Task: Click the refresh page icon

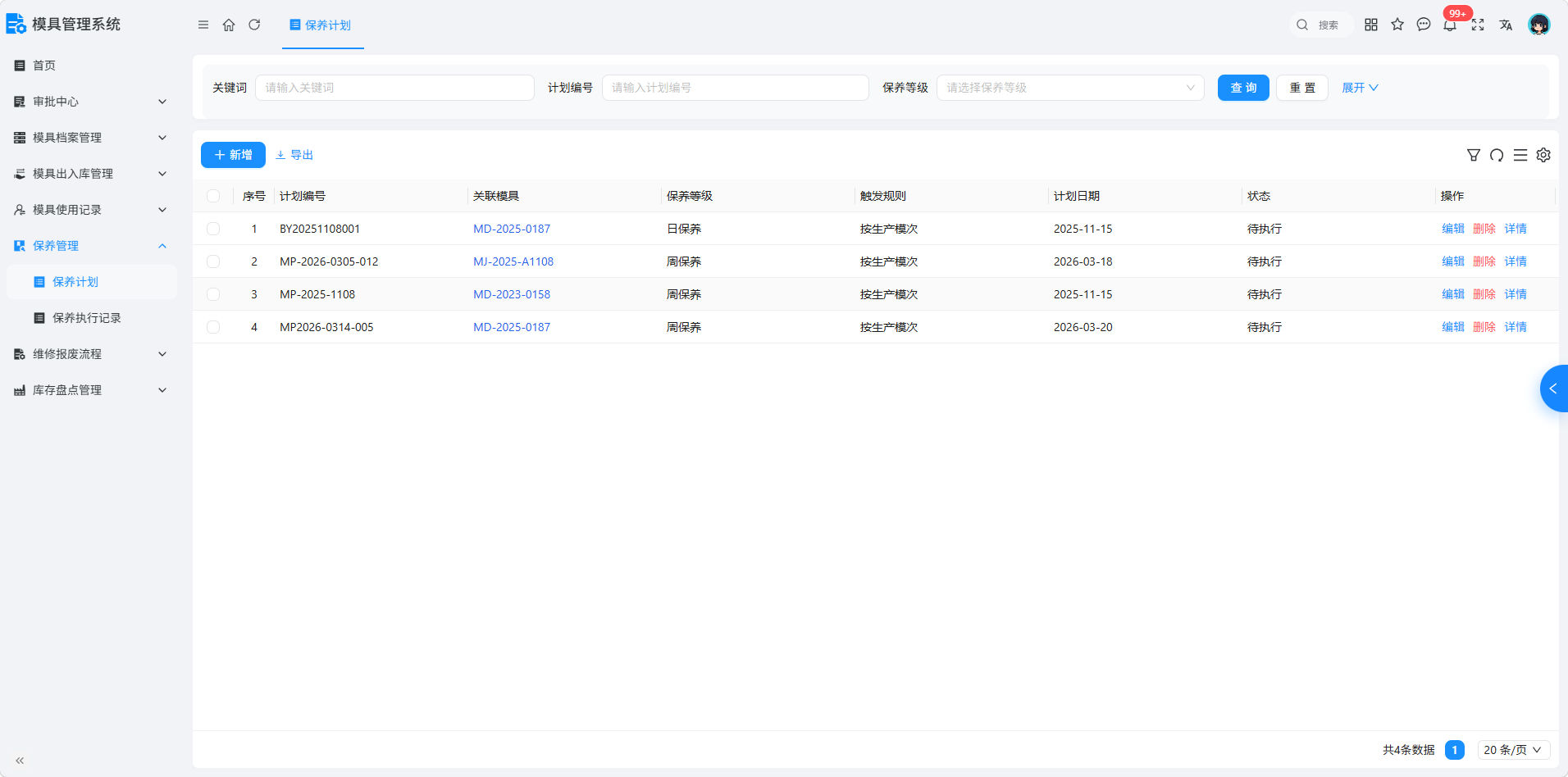Action: point(254,25)
